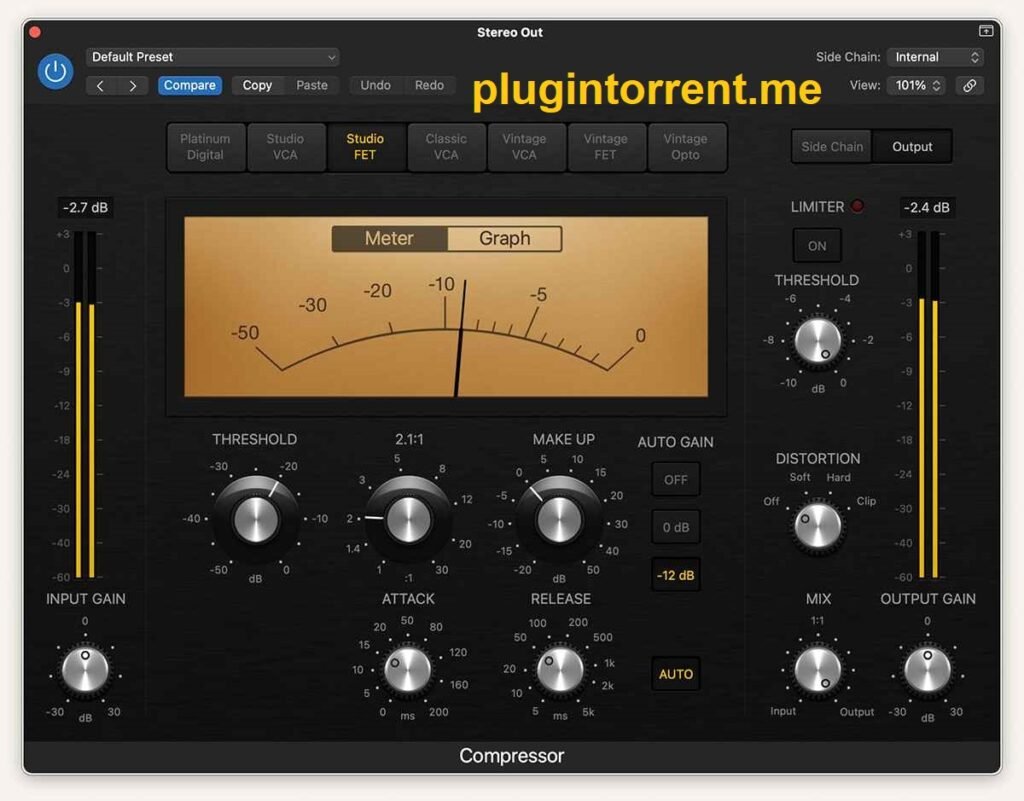This screenshot has height=801, width=1024.
Task: Click the Input Gain knob
Action: point(85,670)
